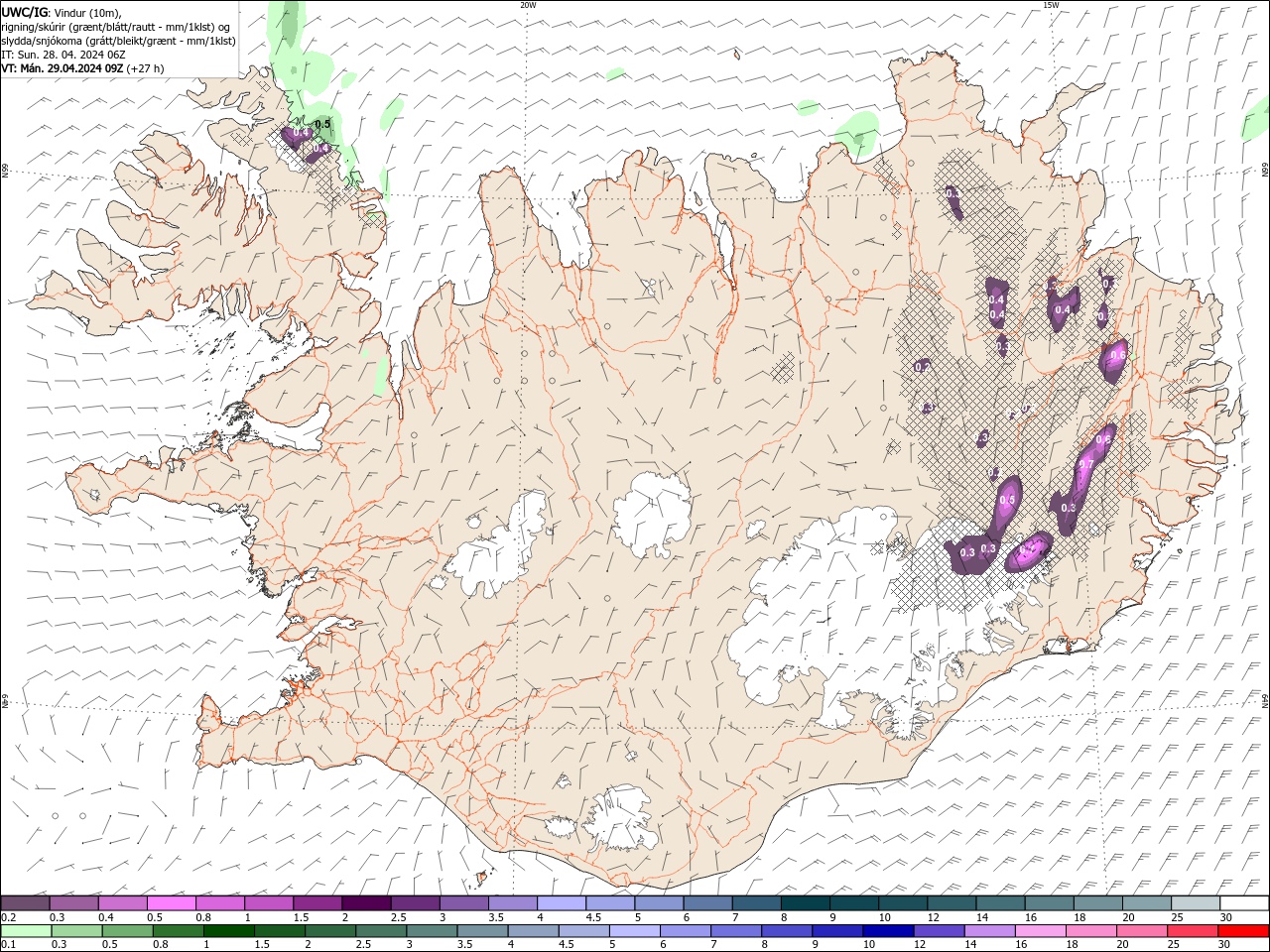Screen dimensions: 1270x952
Task: Click the bright red rain swatch labeled 30
Action: pos(1243,931)
